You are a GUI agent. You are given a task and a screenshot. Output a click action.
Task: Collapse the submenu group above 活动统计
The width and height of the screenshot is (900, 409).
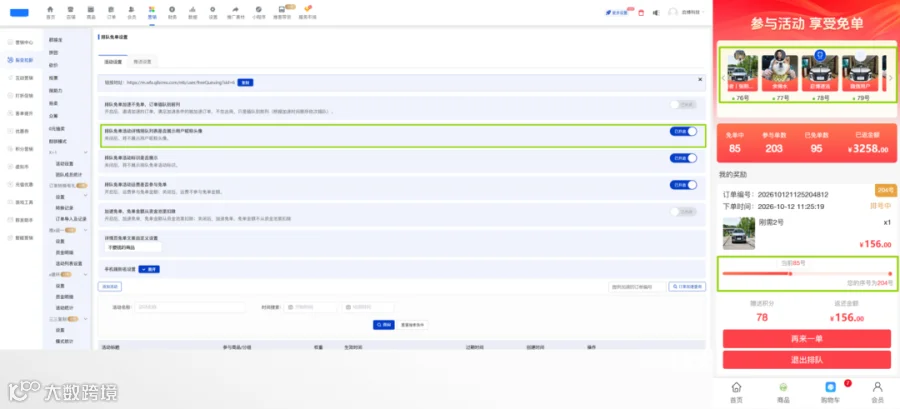[86, 275]
